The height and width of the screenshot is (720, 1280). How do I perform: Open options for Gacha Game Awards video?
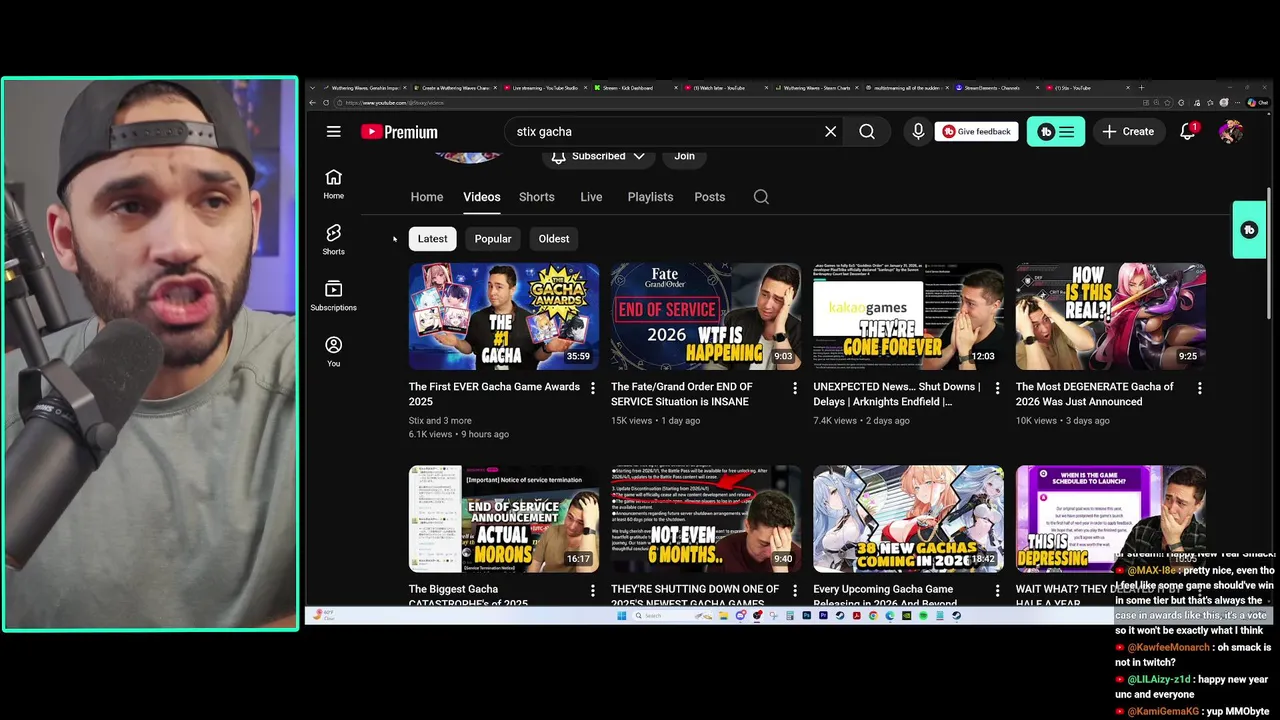(x=592, y=388)
